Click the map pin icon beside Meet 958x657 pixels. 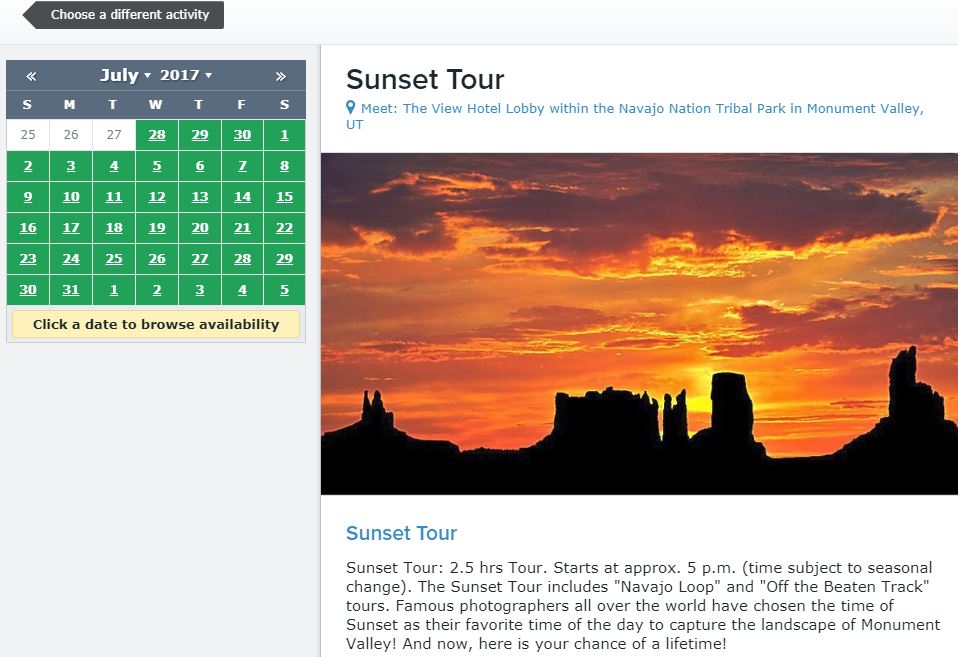click(350, 108)
